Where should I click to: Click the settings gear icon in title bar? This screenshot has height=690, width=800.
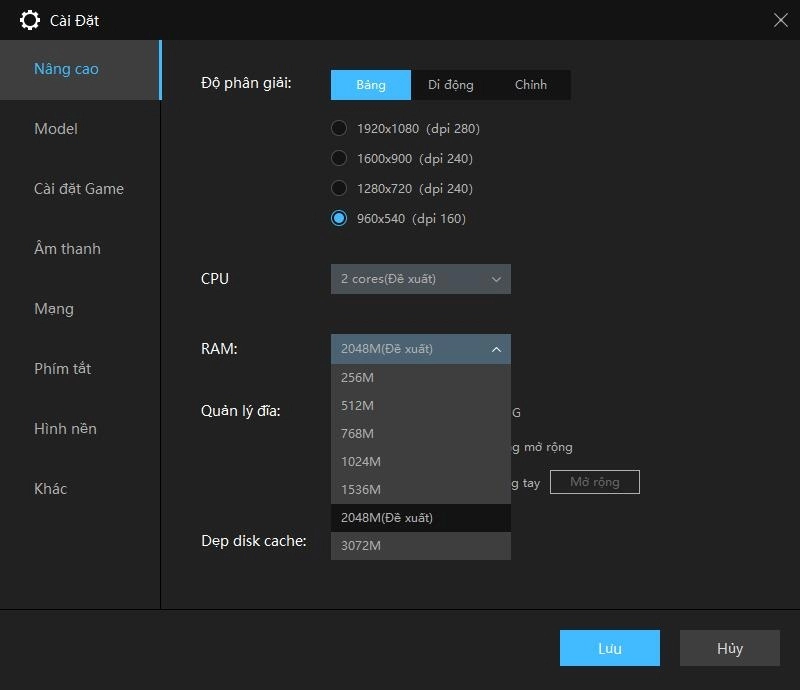pos(30,20)
